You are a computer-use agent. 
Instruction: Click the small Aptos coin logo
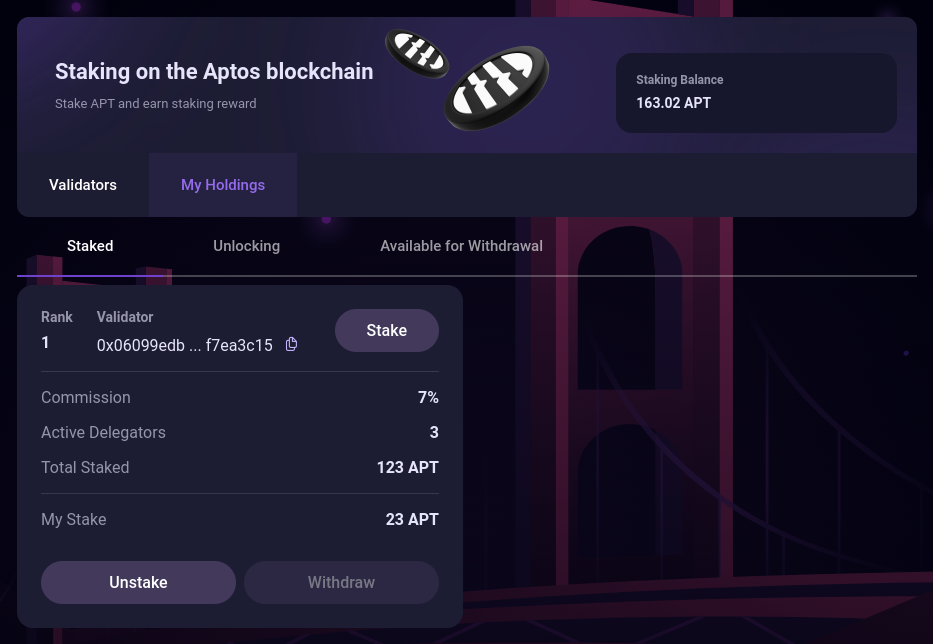point(417,53)
